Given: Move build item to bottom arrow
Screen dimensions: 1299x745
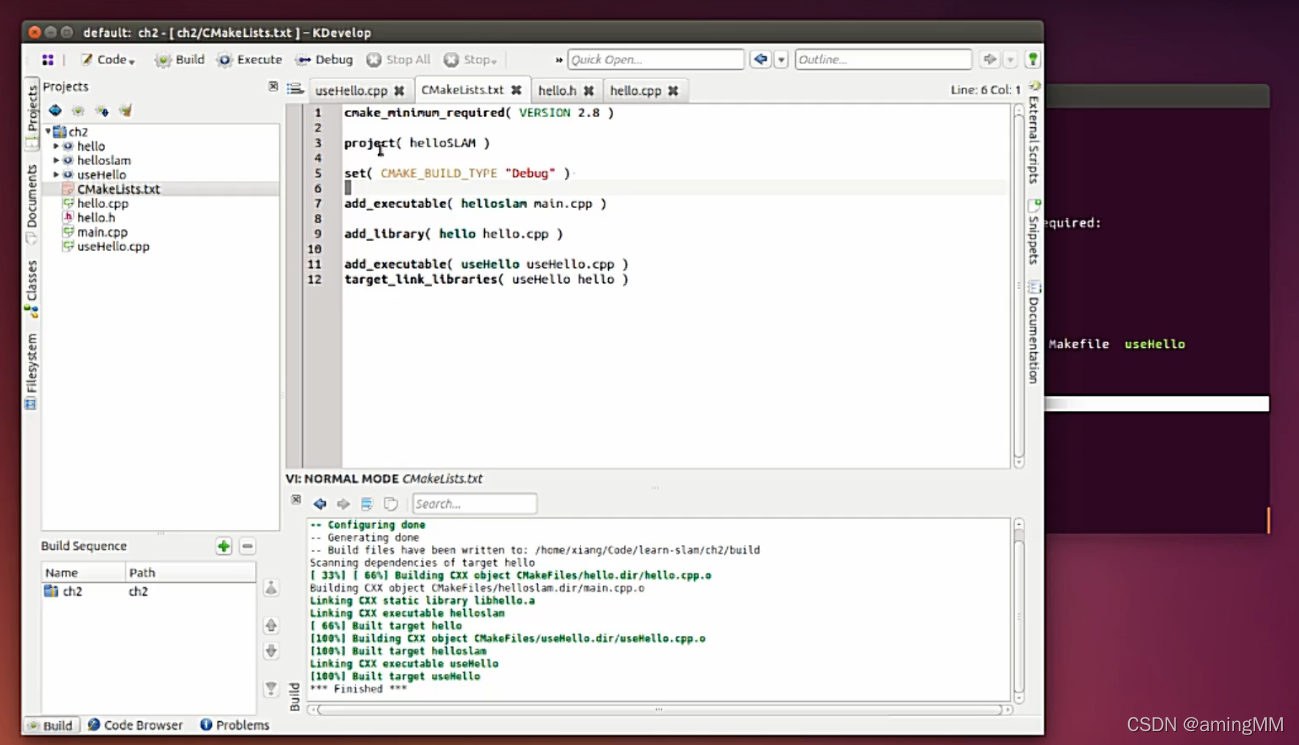Looking at the screenshot, I should click(x=271, y=689).
